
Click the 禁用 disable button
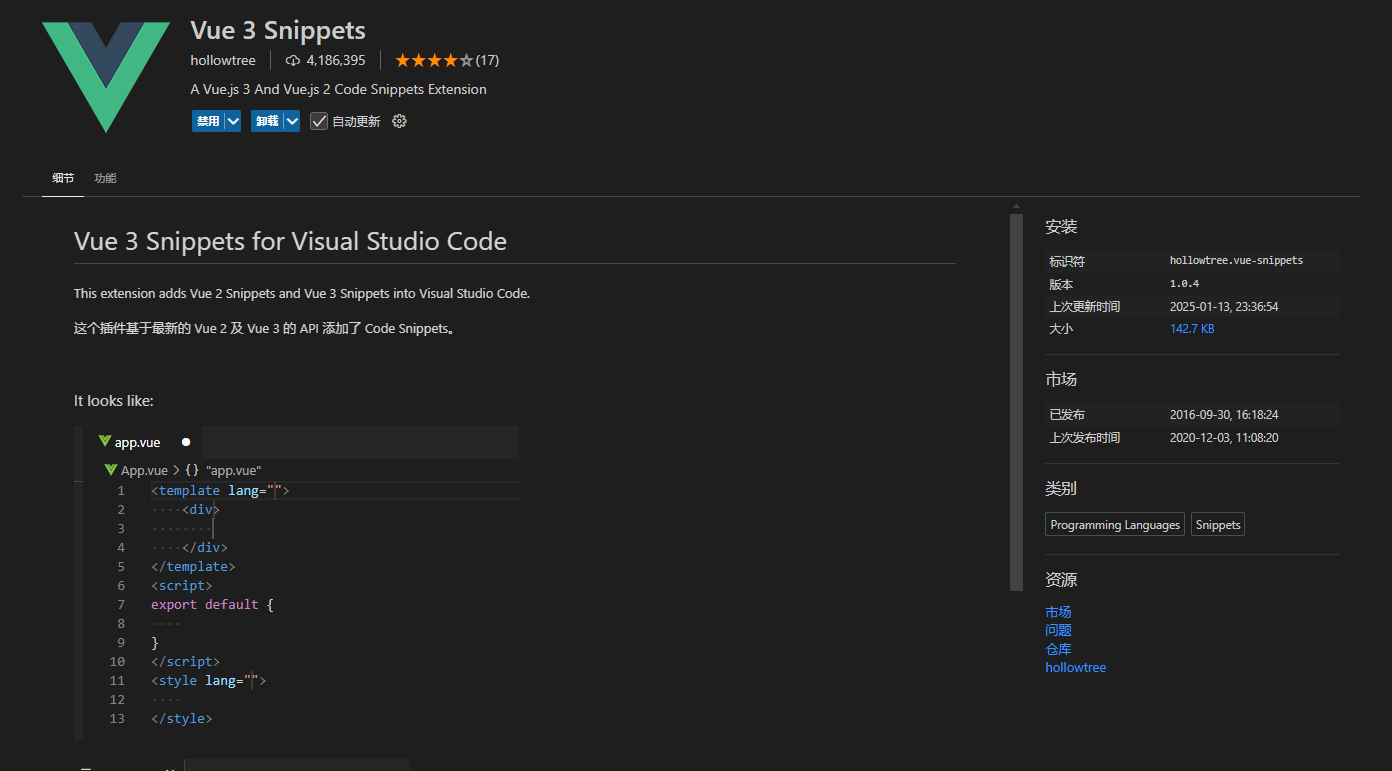(x=208, y=121)
